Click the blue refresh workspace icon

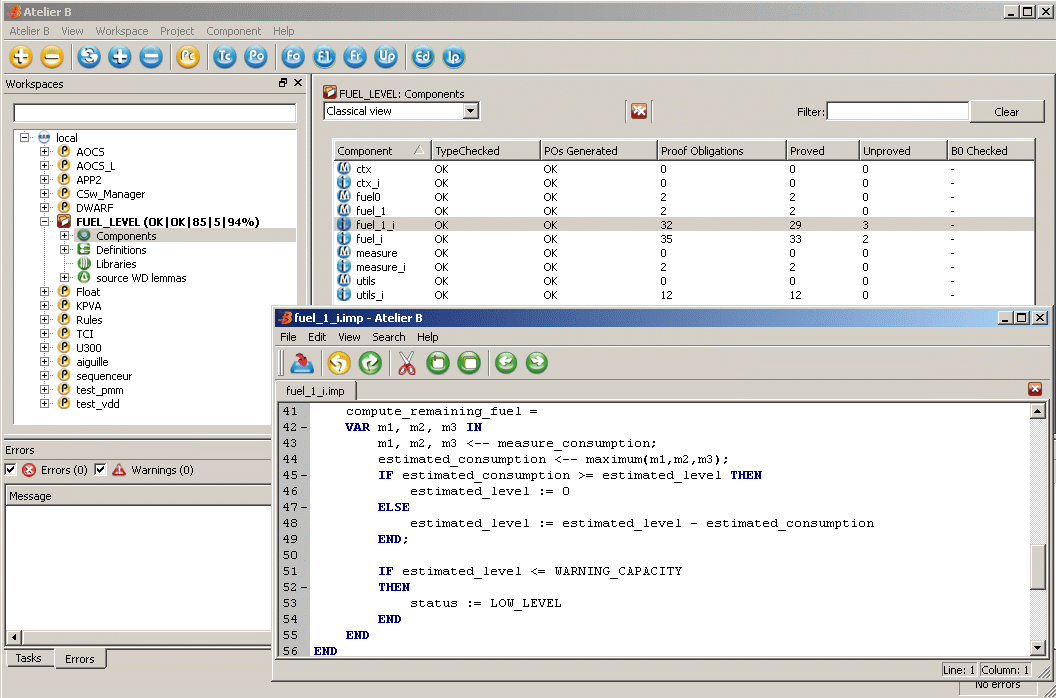coord(89,57)
